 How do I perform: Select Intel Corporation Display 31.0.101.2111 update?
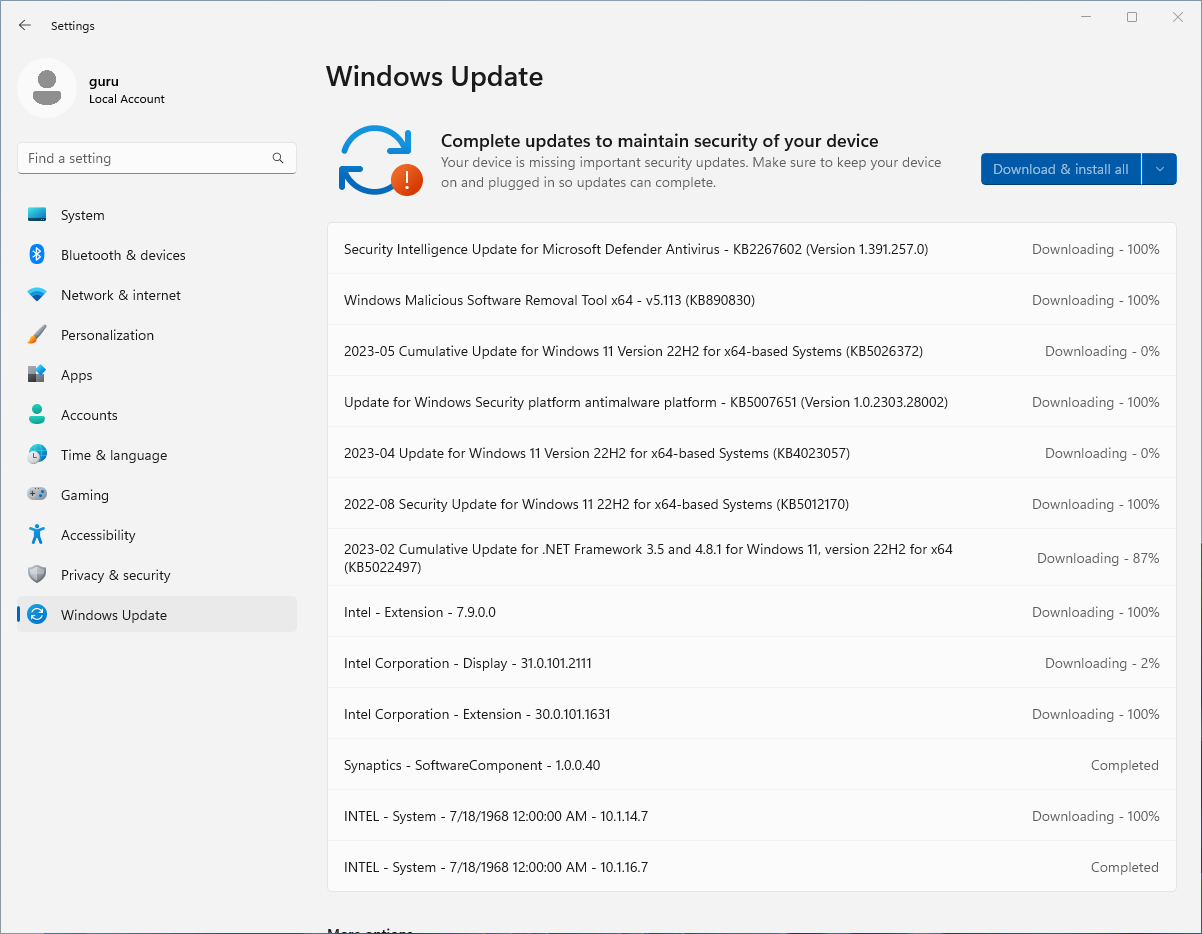click(752, 663)
